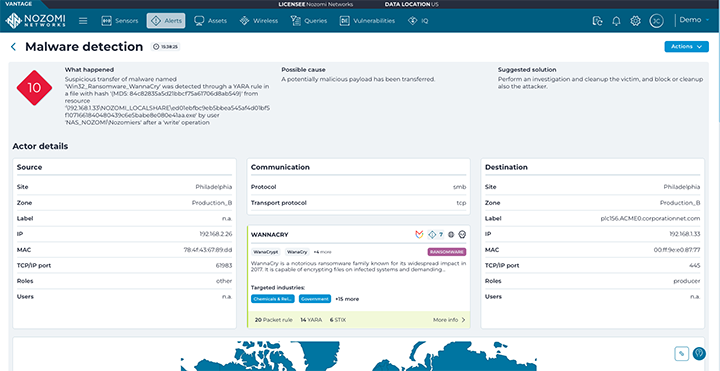720x371 pixels.
Task: Open the help button near the map
Action: tap(699, 354)
